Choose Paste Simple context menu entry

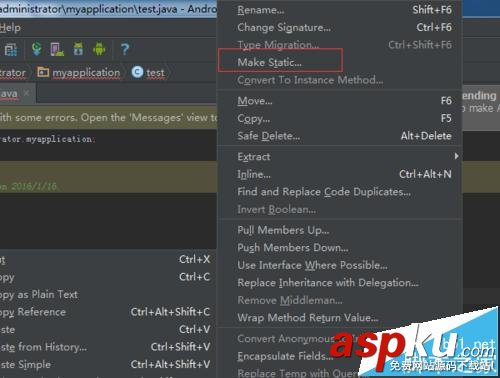[107, 365]
